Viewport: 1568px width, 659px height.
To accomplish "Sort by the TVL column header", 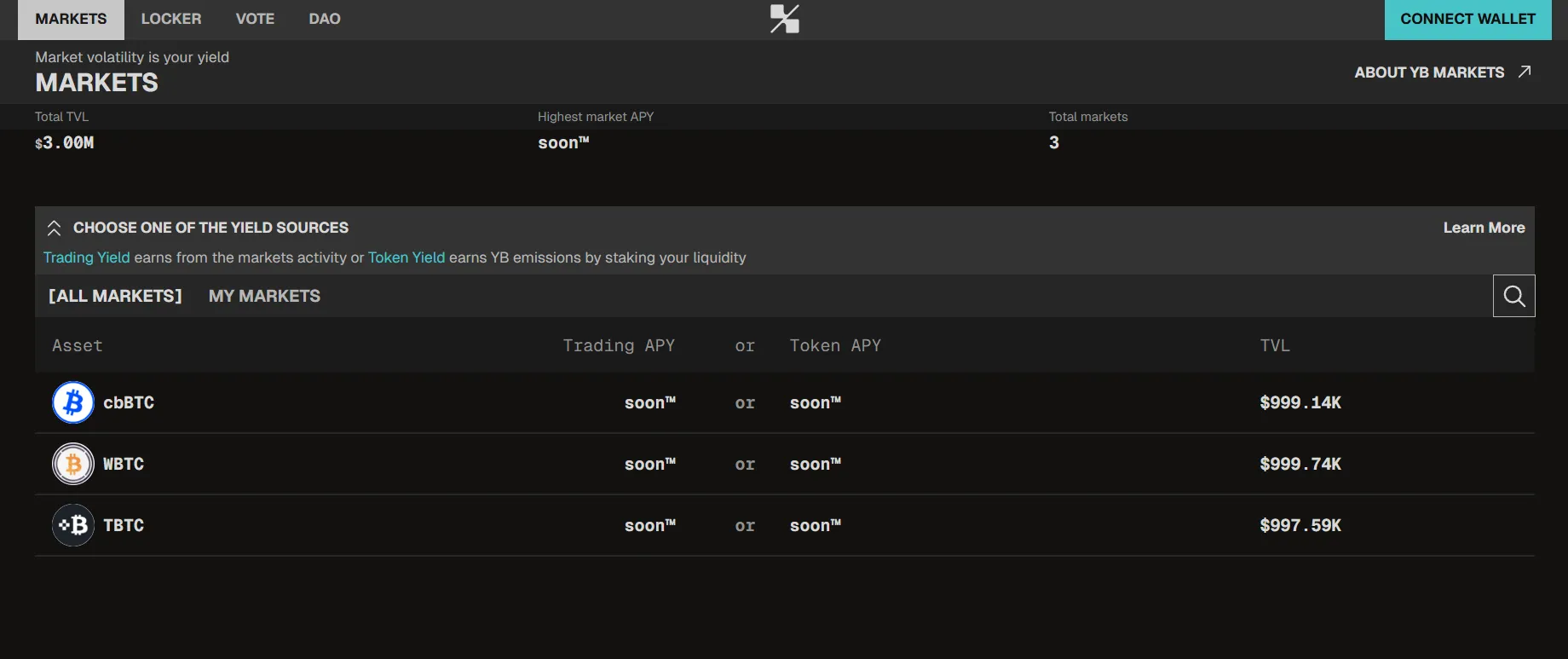I will [1274, 345].
